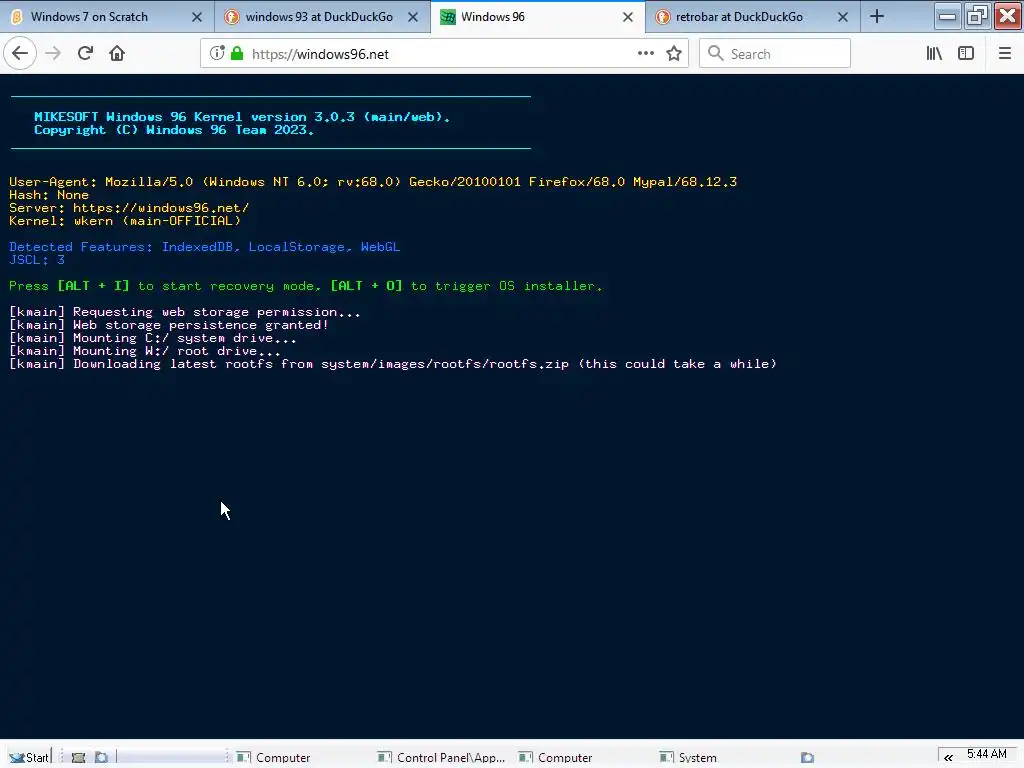Click the green secure connection padlock

[x=237, y=54]
